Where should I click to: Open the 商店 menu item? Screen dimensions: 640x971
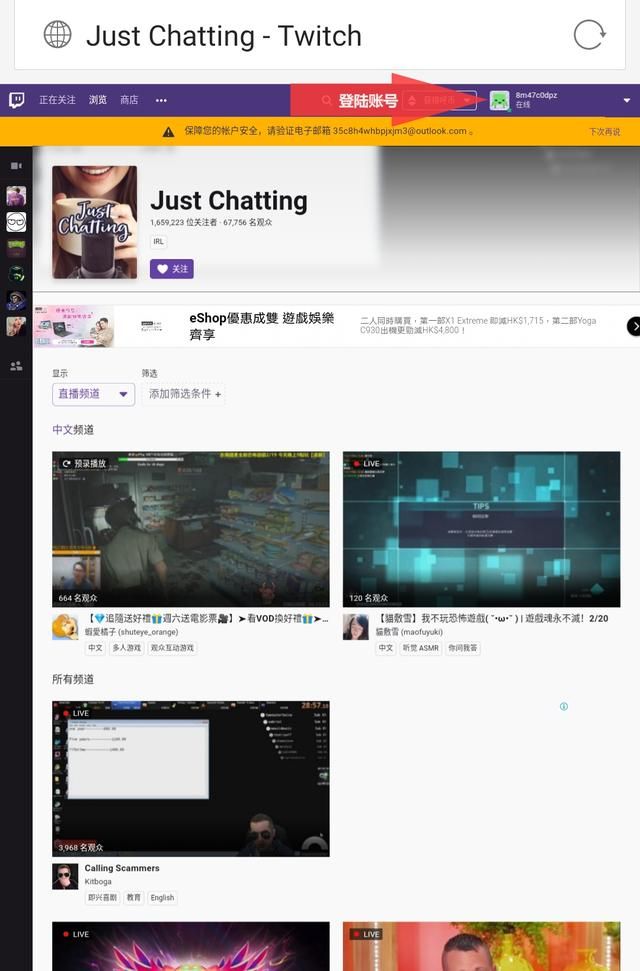(129, 100)
